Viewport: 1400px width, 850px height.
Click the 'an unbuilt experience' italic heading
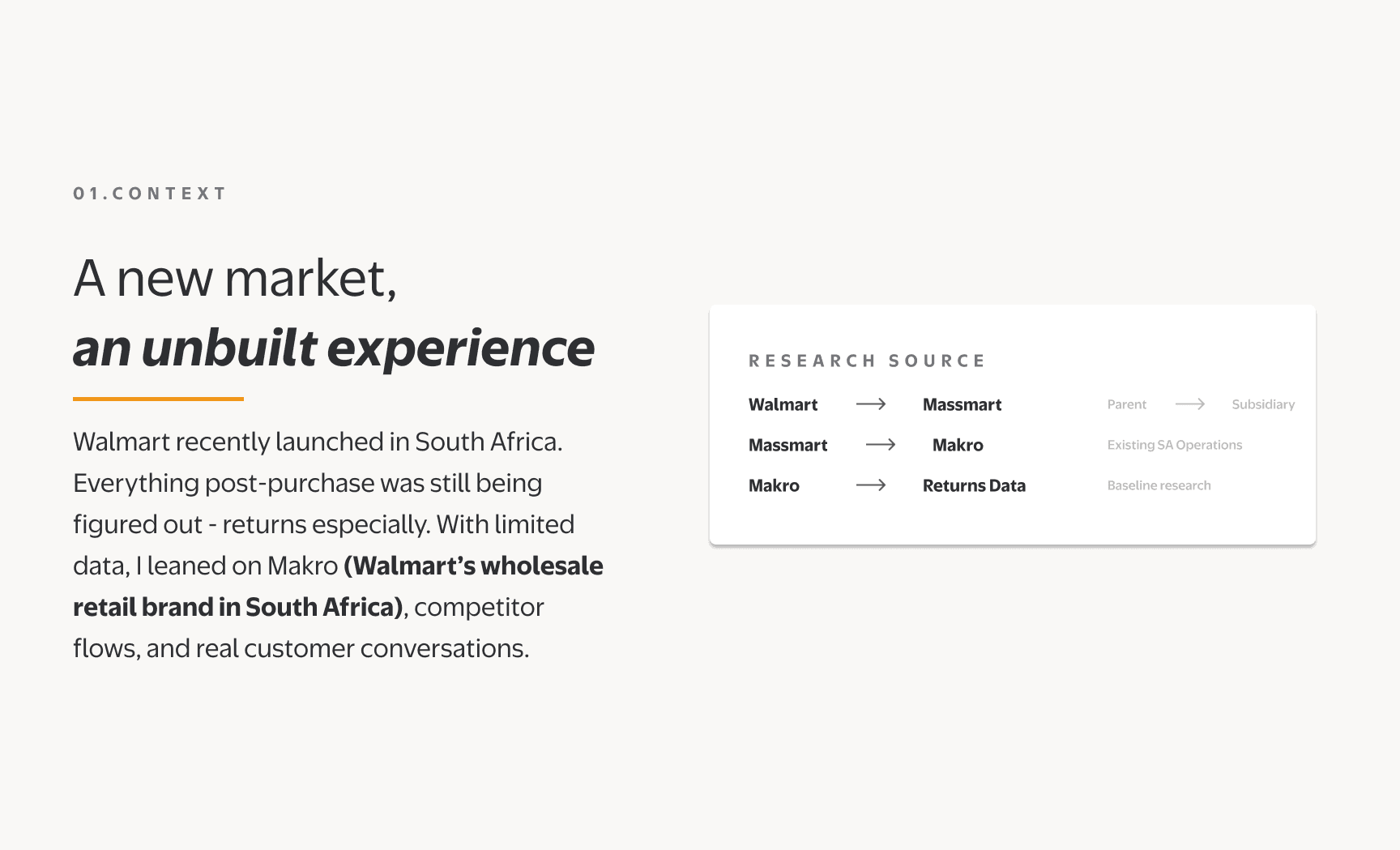[x=334, y=348]
